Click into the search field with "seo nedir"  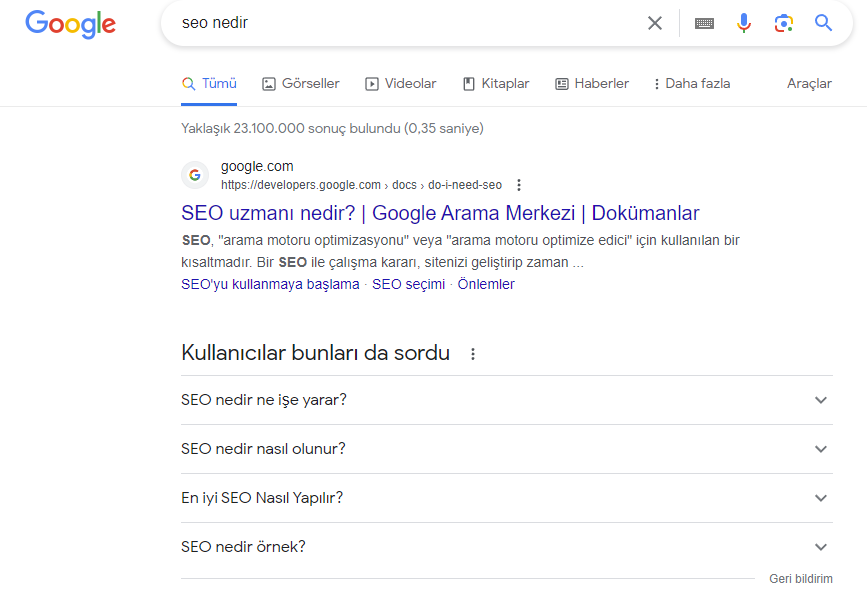[x=409, y=23]
